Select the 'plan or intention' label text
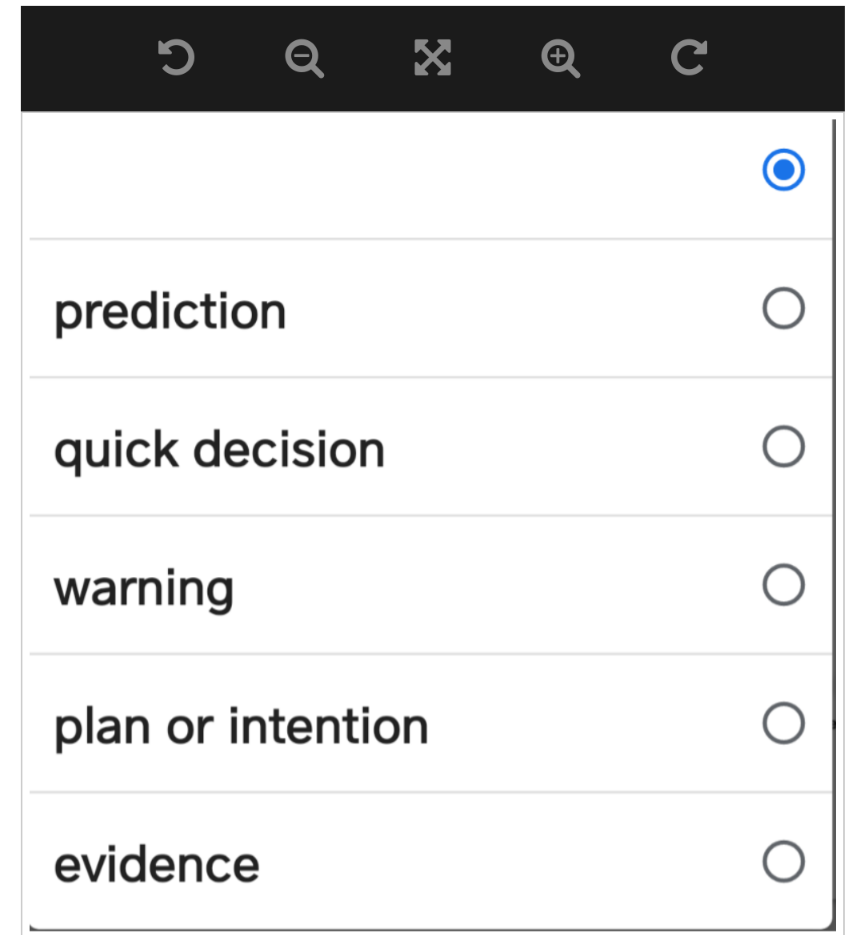 pos(241,726)
